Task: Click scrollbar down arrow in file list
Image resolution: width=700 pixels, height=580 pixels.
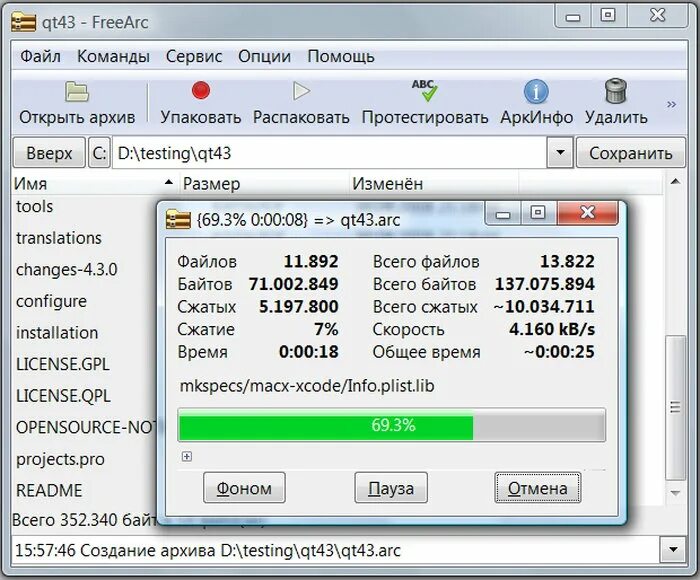Action: coord(675,493)
